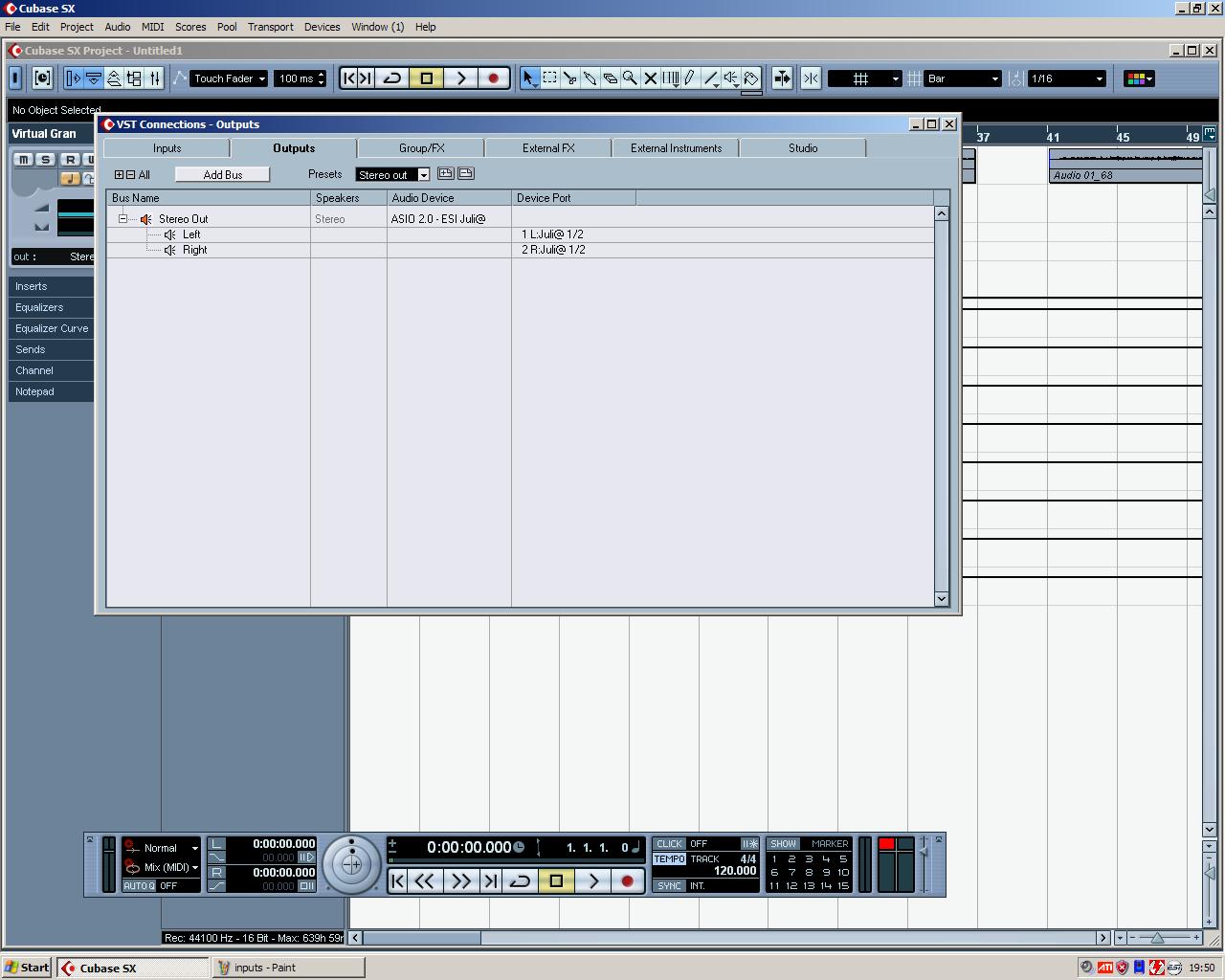1225x980 pixels.
Task: Click Play in the Transport panel
Action: pyautogui.click(x=593, y=880)
